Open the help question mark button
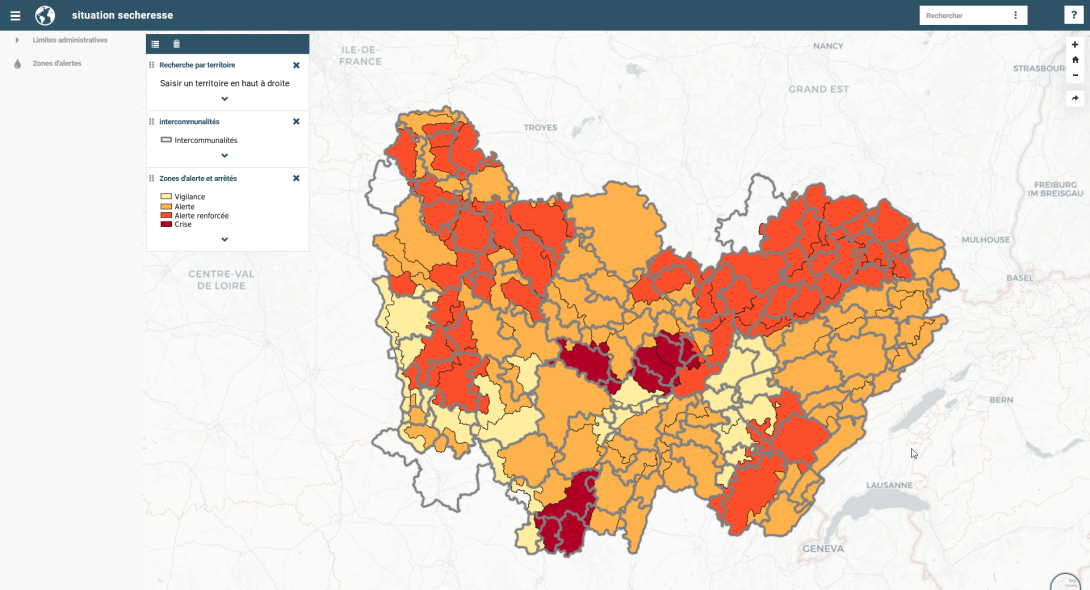This screenshot has width=1090, height=590. [x=1071, y=15]
